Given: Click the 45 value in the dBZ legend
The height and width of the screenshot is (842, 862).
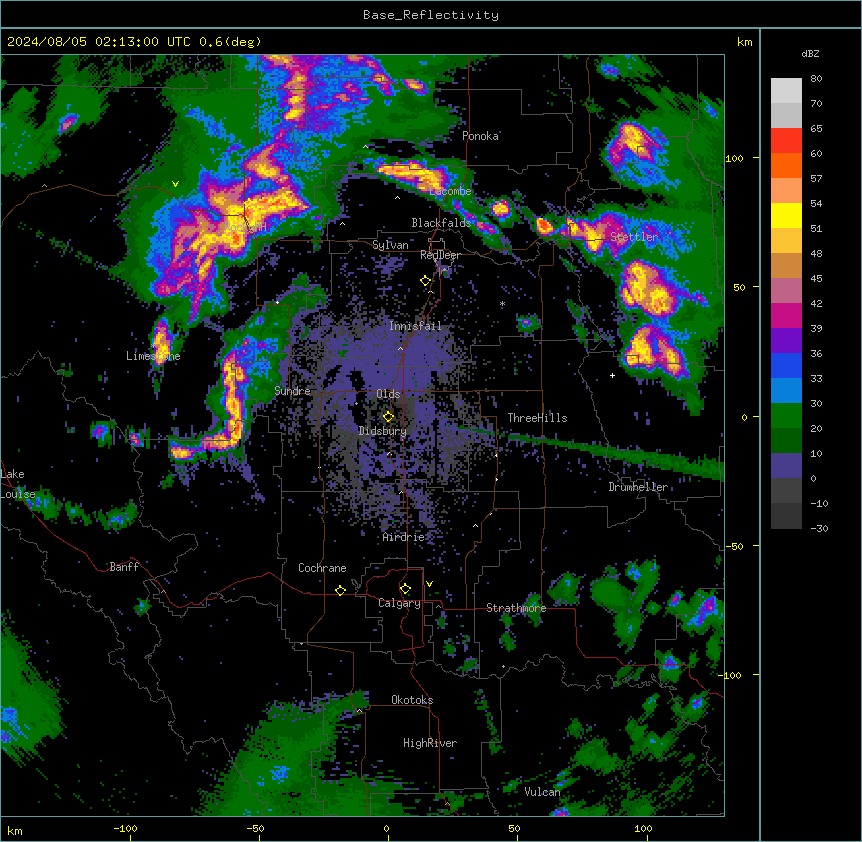Looking at the screenshot, I should [816, 279].
